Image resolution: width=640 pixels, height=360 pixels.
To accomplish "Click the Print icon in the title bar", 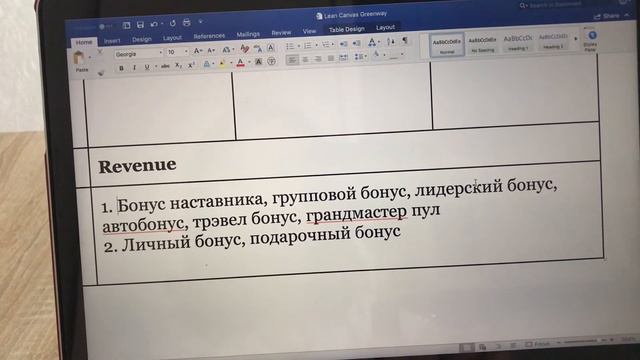I will 187,22.
